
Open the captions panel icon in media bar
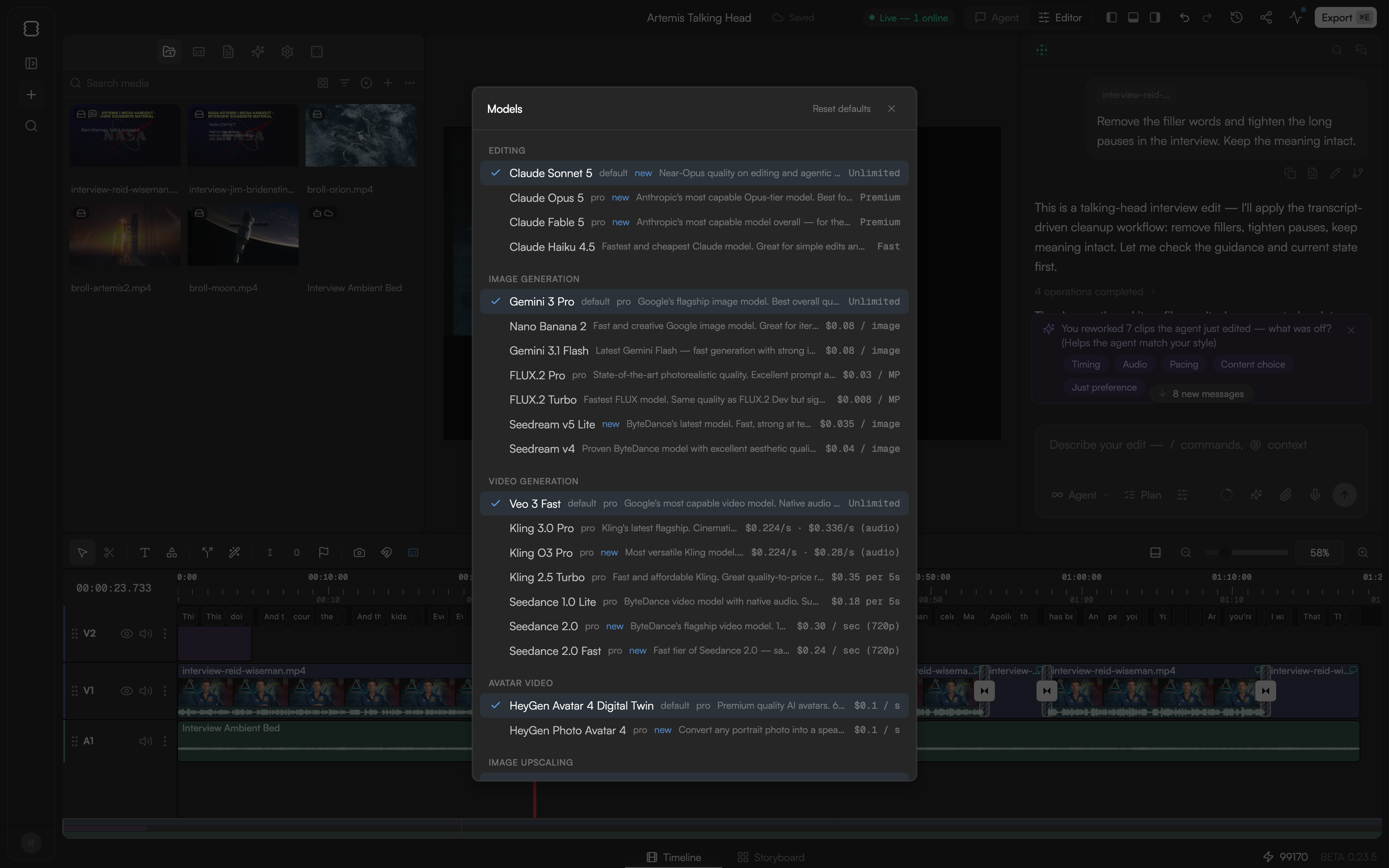point(199,52)
